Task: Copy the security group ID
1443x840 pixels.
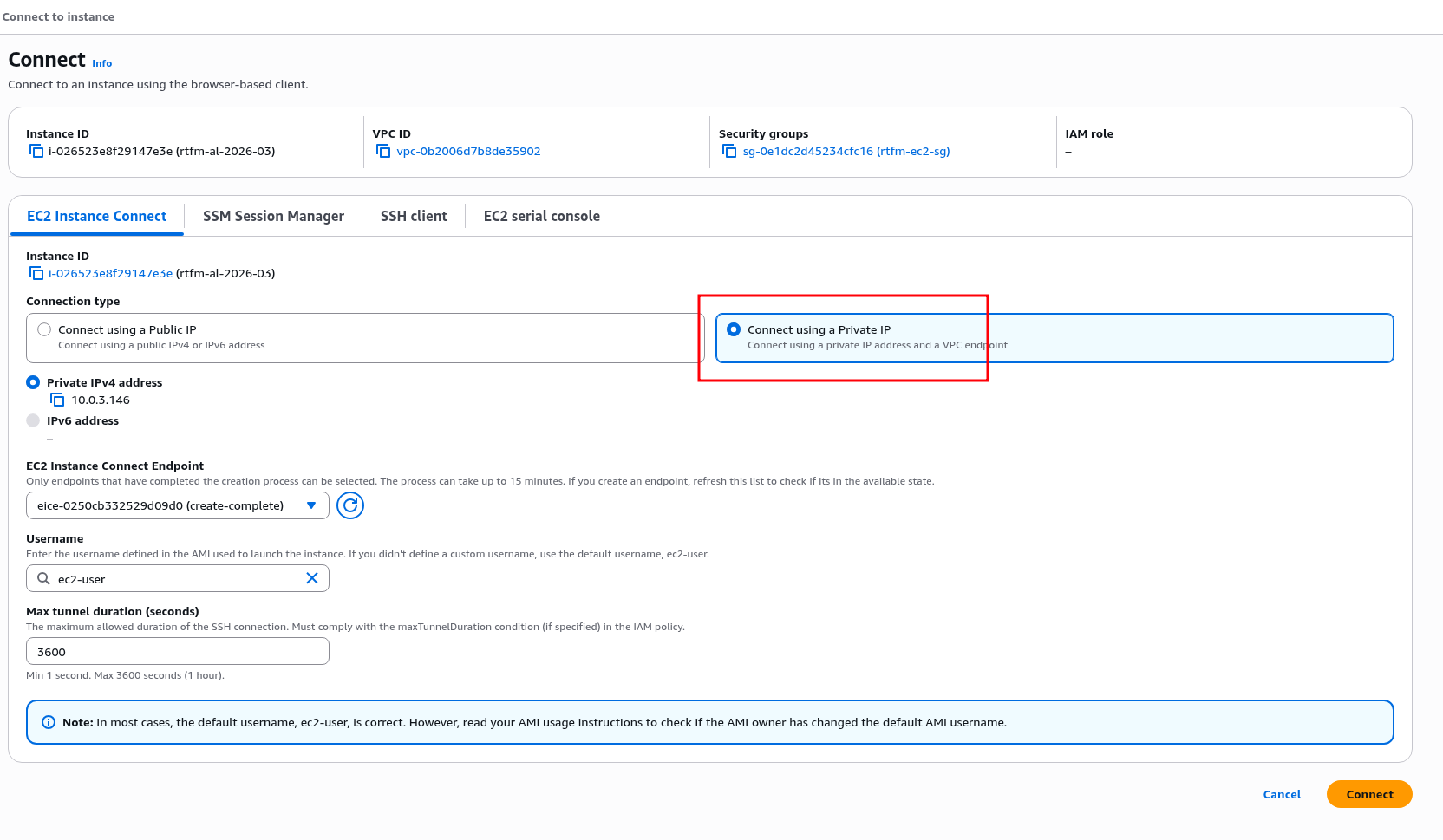Action: point(729,152)
